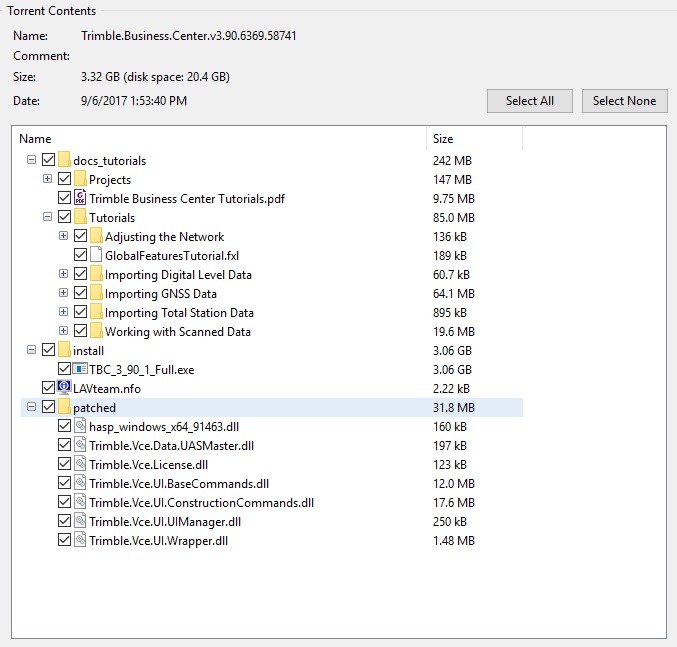Viewport: 677px width, 647px height.
Task: Collapse the patched folder
Action: 31,407
